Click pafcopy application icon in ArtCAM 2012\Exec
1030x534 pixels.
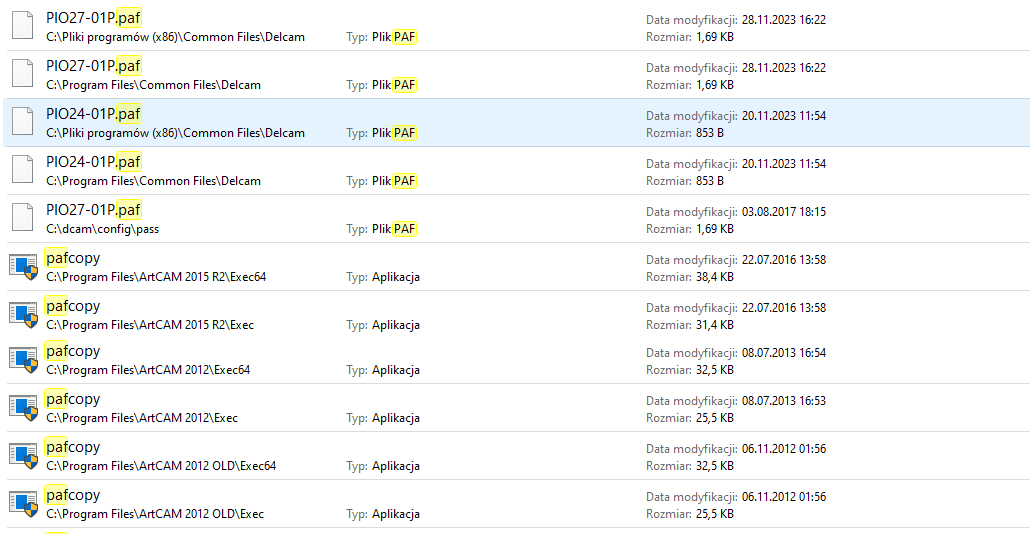[23, 408]
